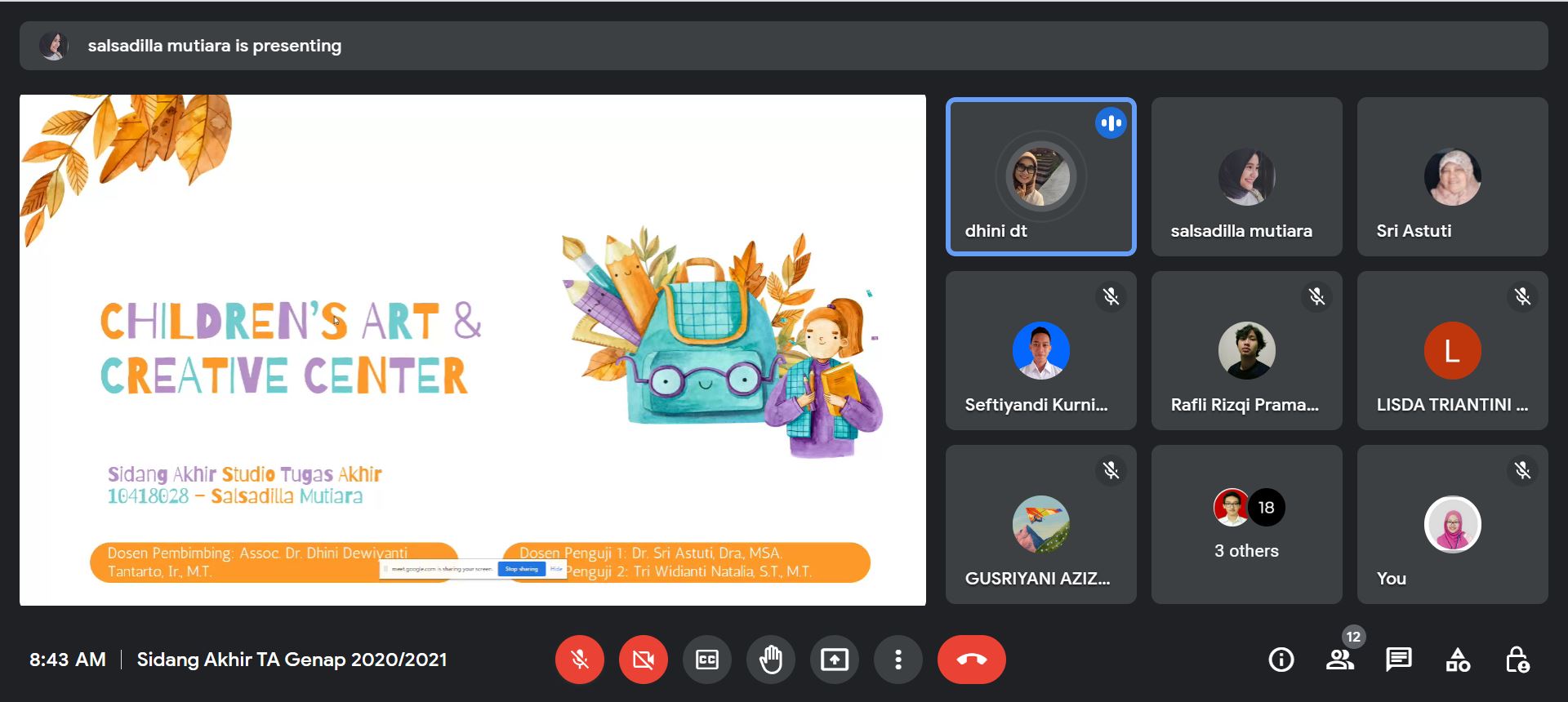Unmute the microphone

579,660
